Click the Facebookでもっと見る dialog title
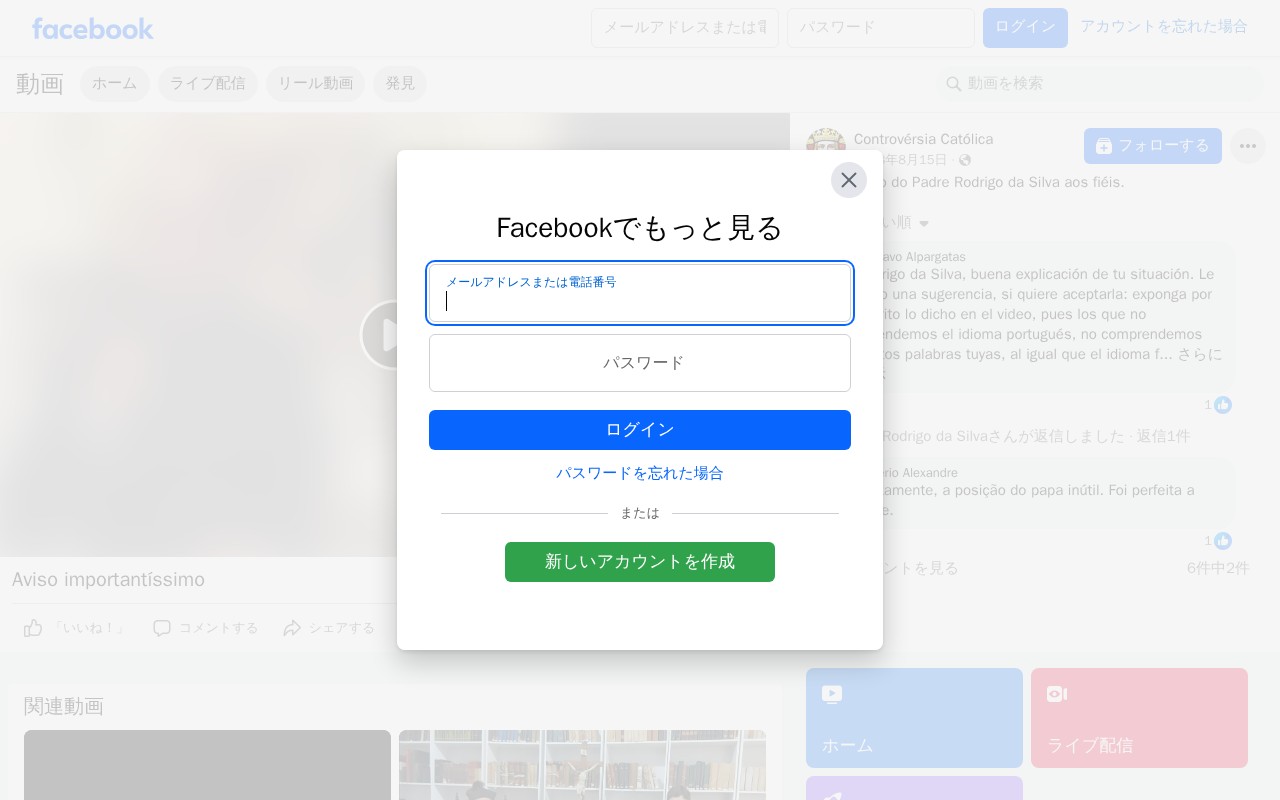1280x800 pixels. (640, 228)
